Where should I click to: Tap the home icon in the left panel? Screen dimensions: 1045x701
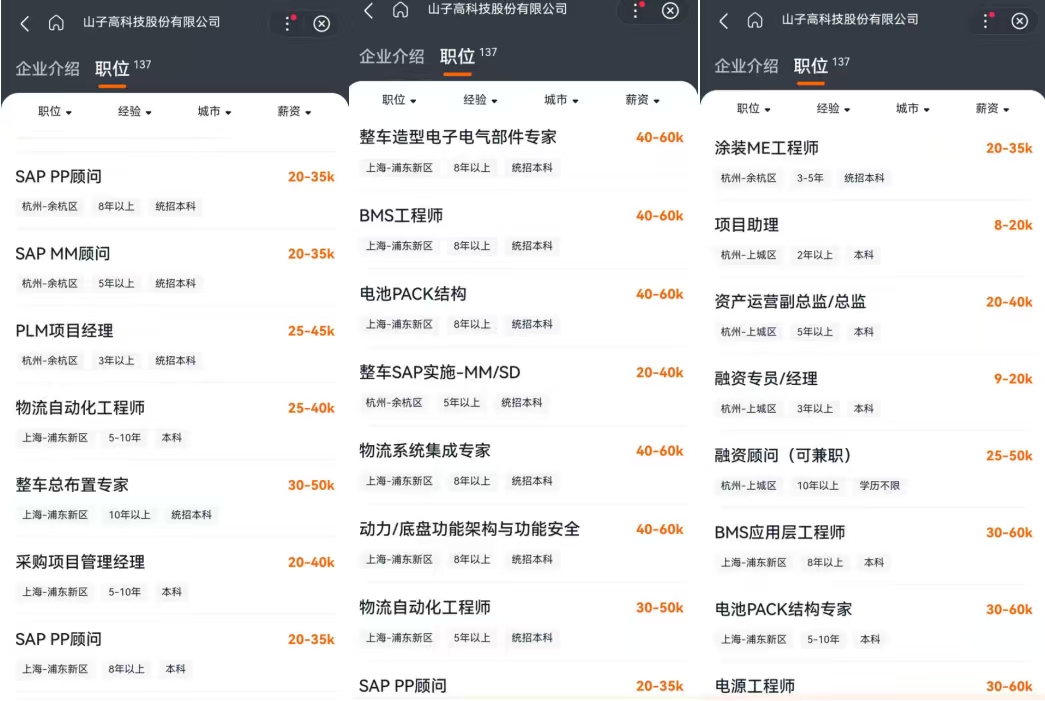click(56, 23)
